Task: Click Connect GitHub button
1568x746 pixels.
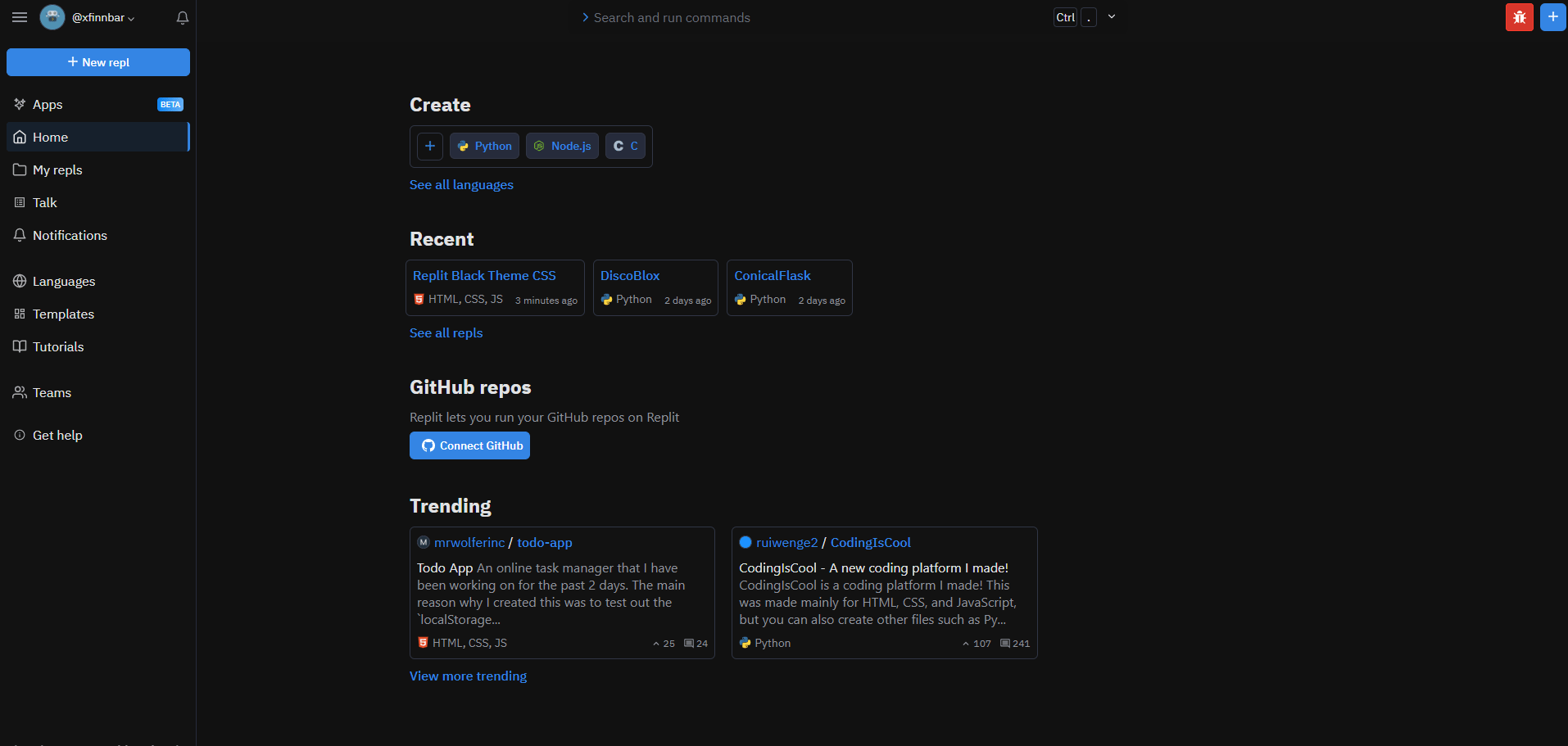Action: point(469,445)
